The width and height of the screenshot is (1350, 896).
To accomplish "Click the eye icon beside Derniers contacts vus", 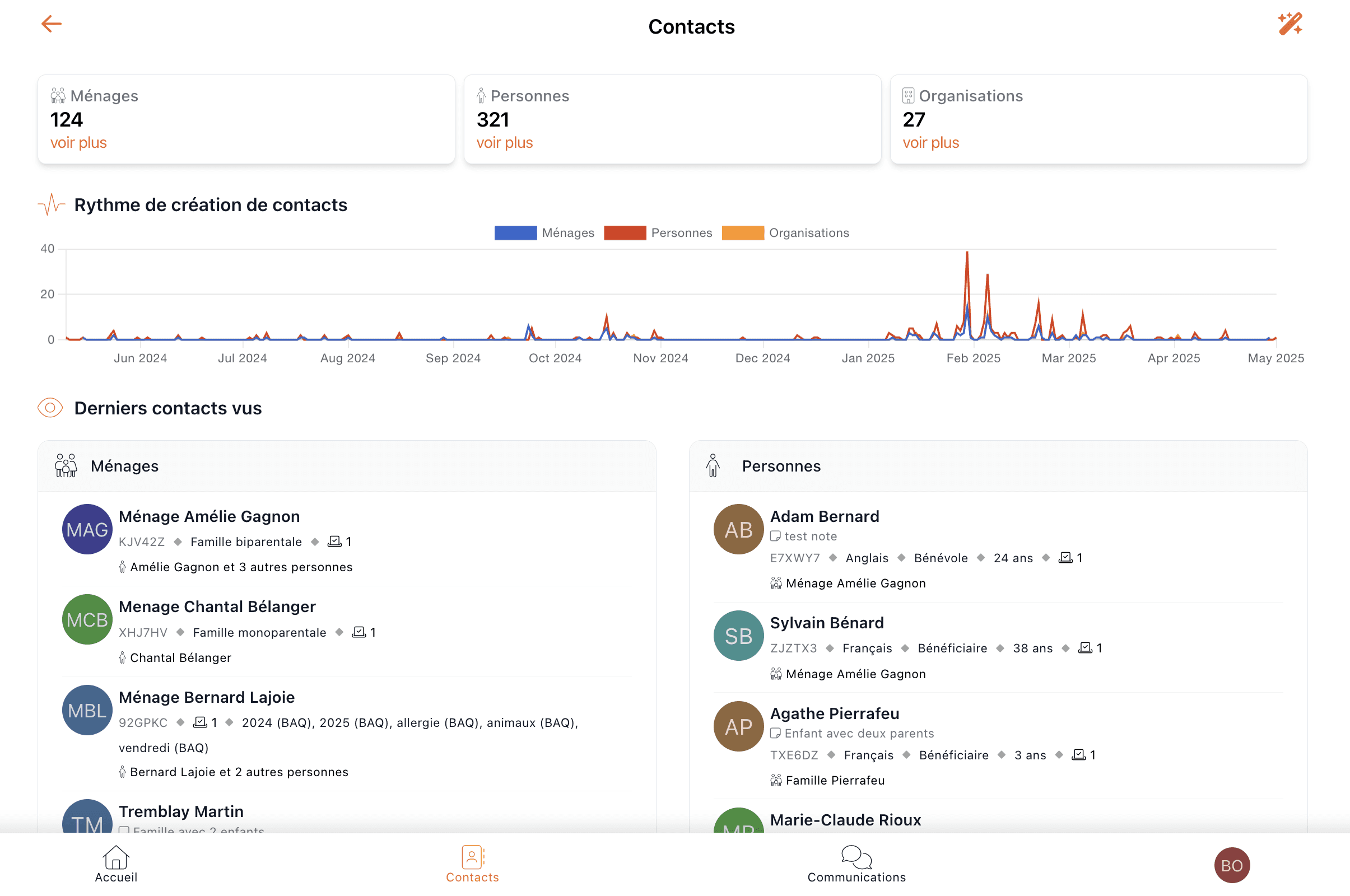I will tap(50, 408).
